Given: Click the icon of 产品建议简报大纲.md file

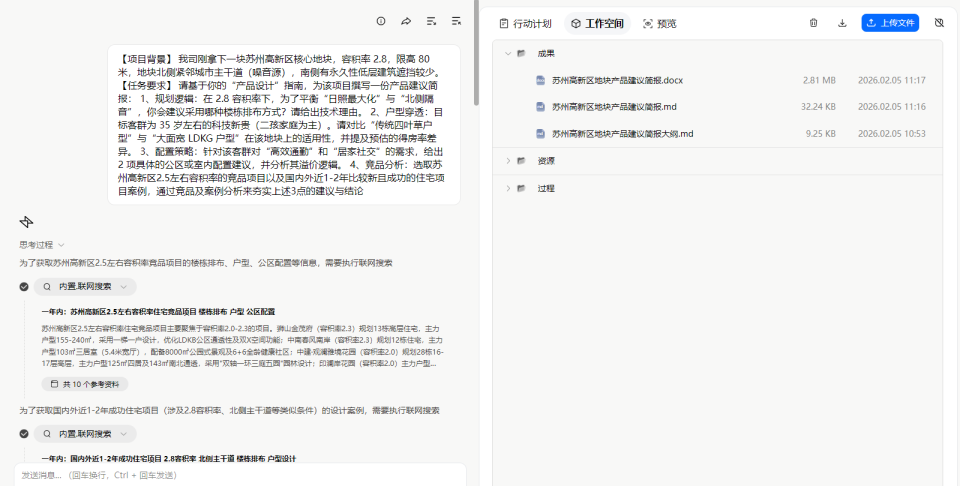Looking at the screenshot, I should tap(541, 133).
